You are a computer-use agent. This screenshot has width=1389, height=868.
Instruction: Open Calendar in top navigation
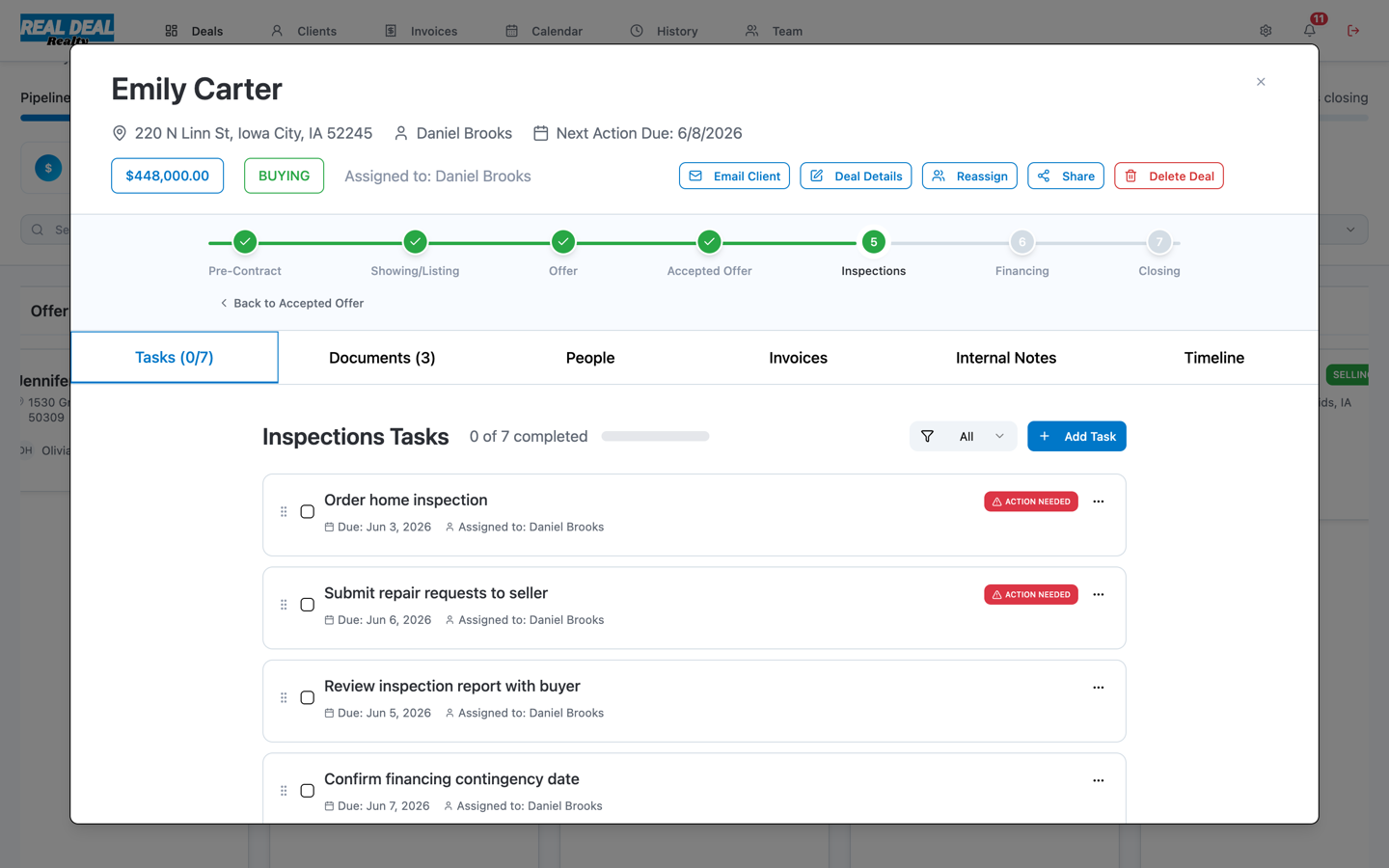tap(544, 31)
